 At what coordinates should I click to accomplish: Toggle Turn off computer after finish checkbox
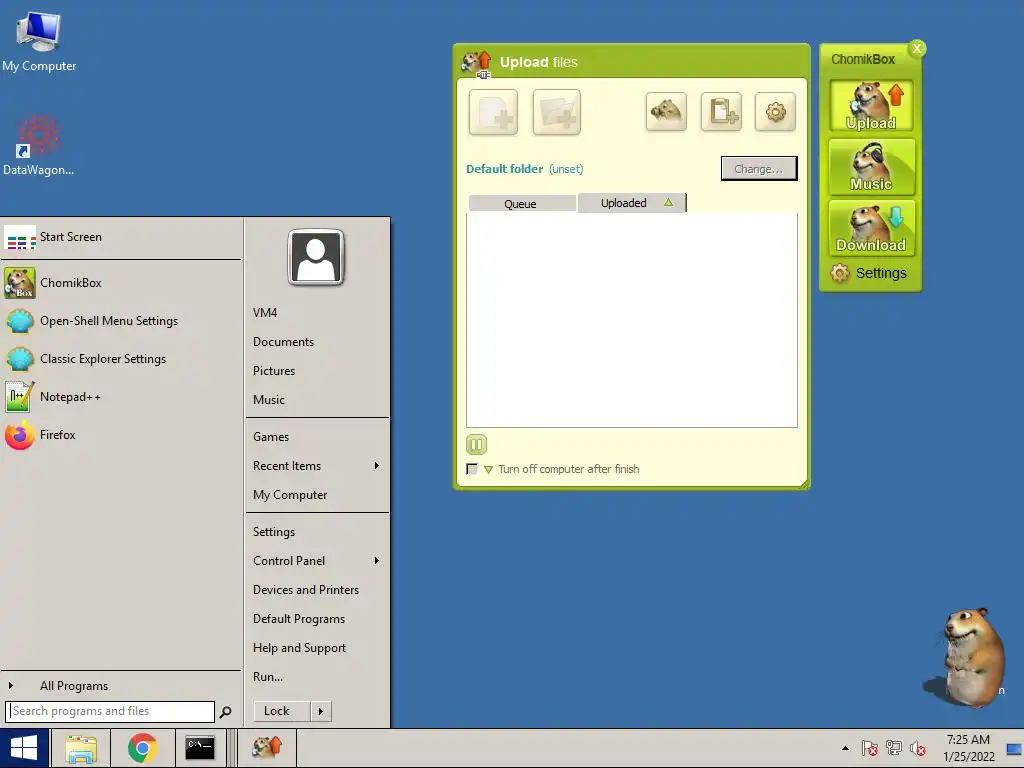(x=472, y=469)
